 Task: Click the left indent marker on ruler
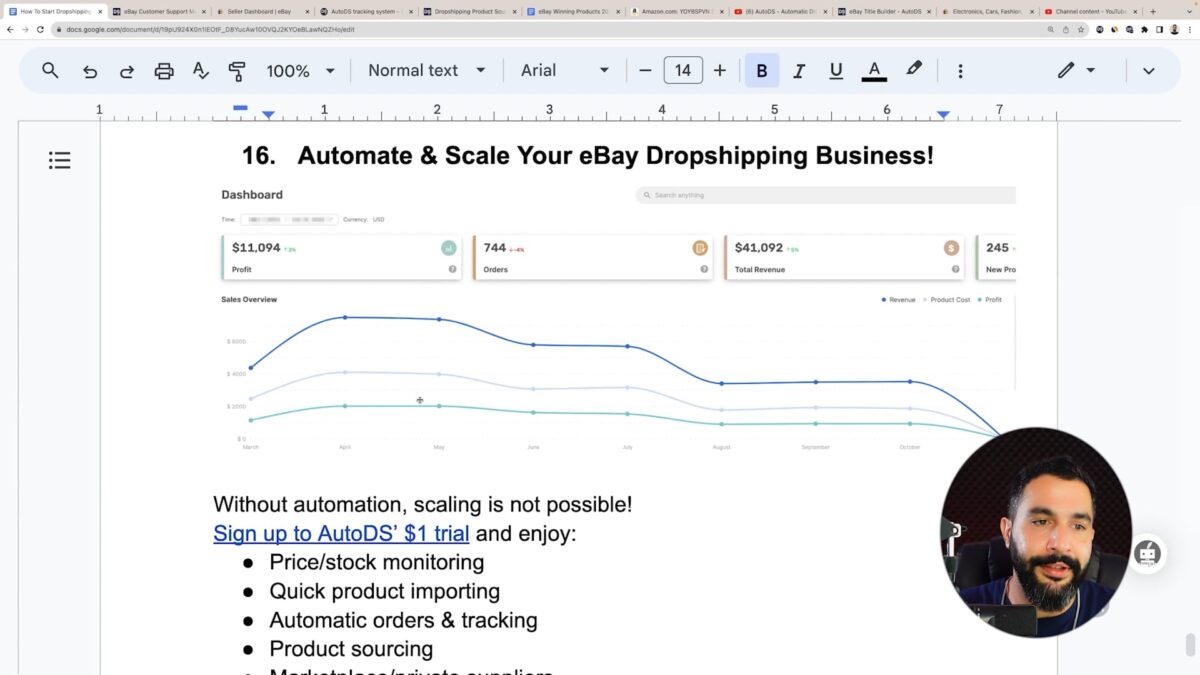click(268, 115)
